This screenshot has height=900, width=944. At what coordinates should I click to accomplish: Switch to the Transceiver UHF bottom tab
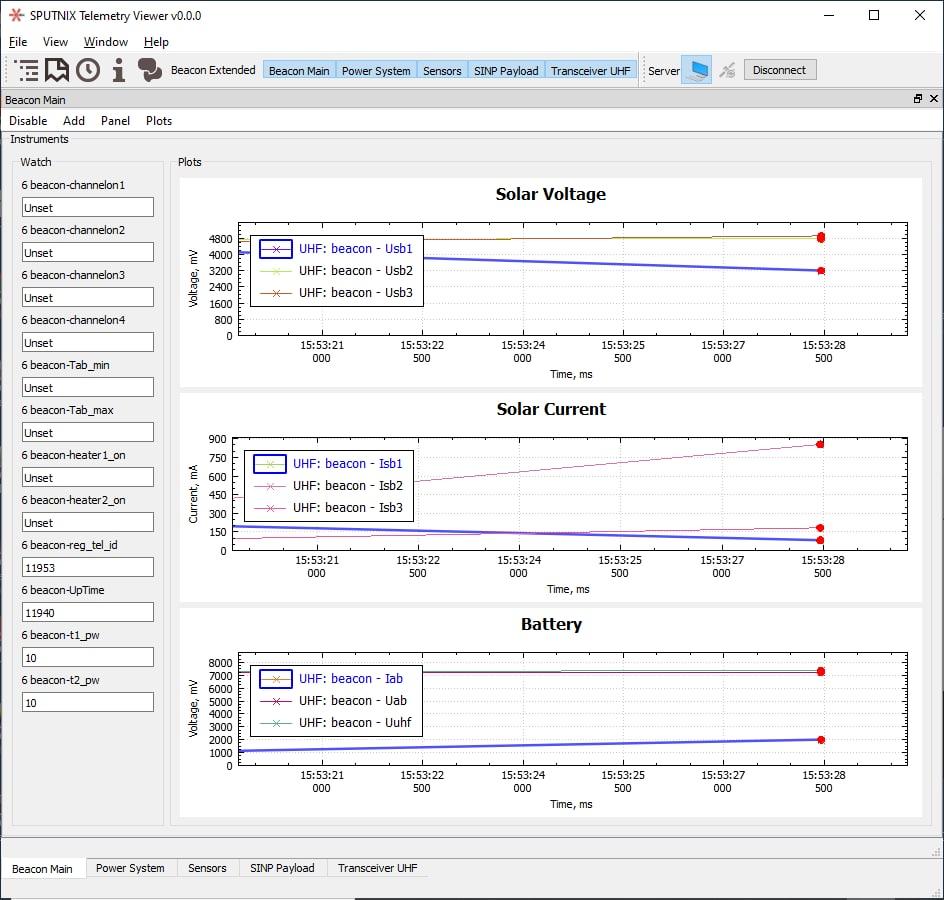(x=377, y=868)
